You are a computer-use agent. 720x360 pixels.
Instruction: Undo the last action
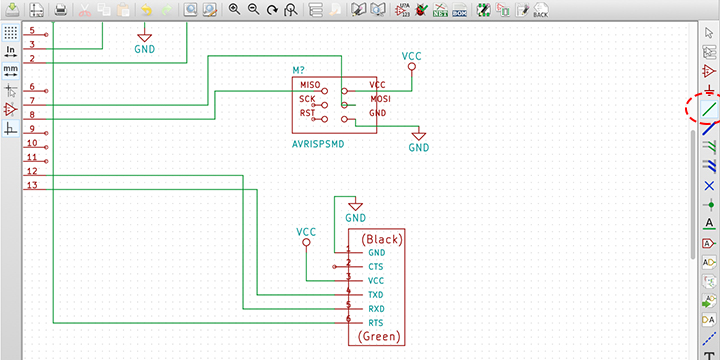tap(146, 9)
